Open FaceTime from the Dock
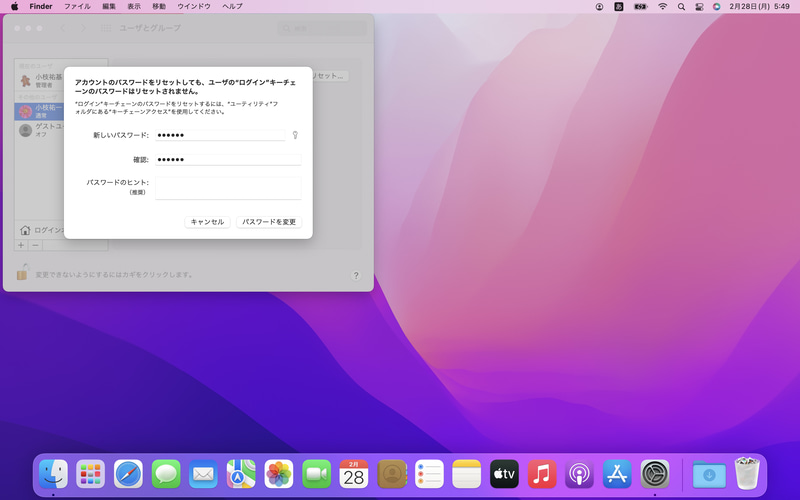Image resolution: width=800 pixels, height=500 pixels. [x=316, y=474]
